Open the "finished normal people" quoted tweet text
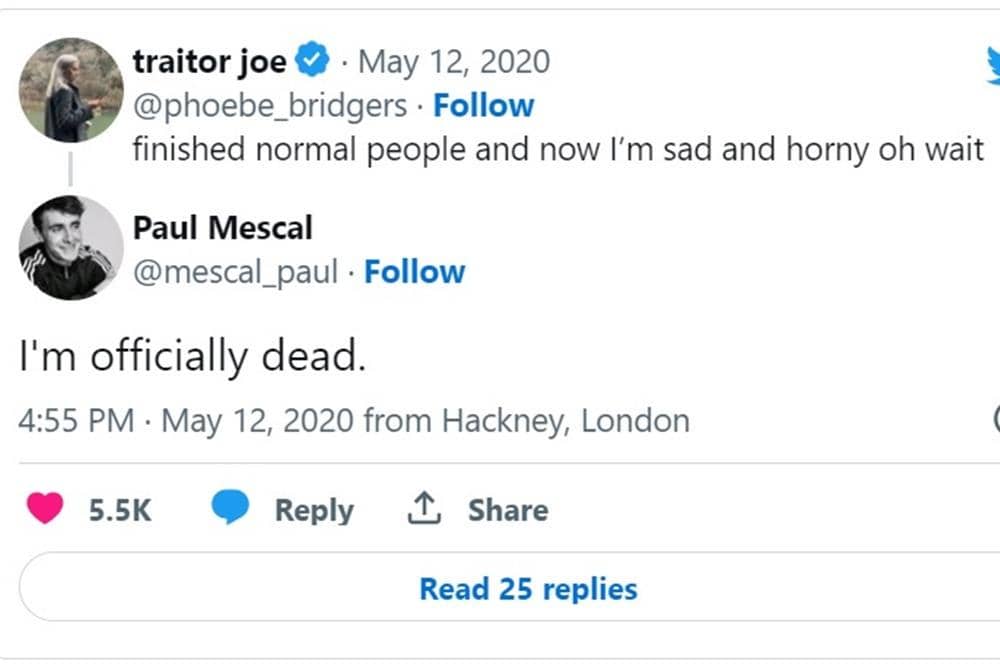 558,149
